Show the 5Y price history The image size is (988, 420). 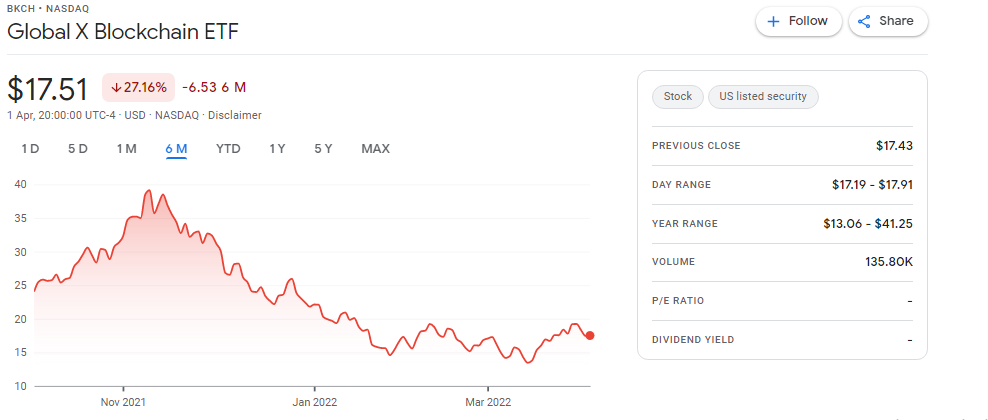pyautogui.click(x=323, y=149)
